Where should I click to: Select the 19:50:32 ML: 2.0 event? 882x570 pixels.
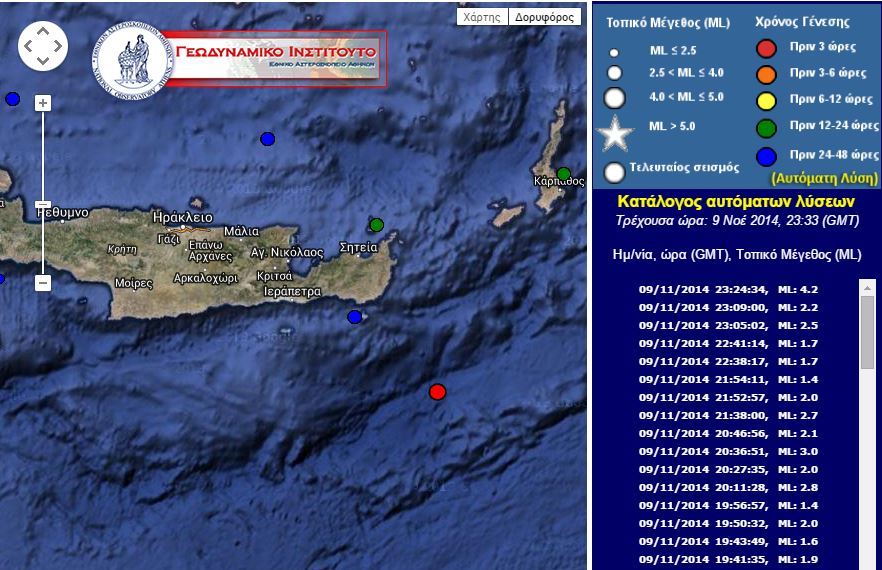[x=728, y=524]
